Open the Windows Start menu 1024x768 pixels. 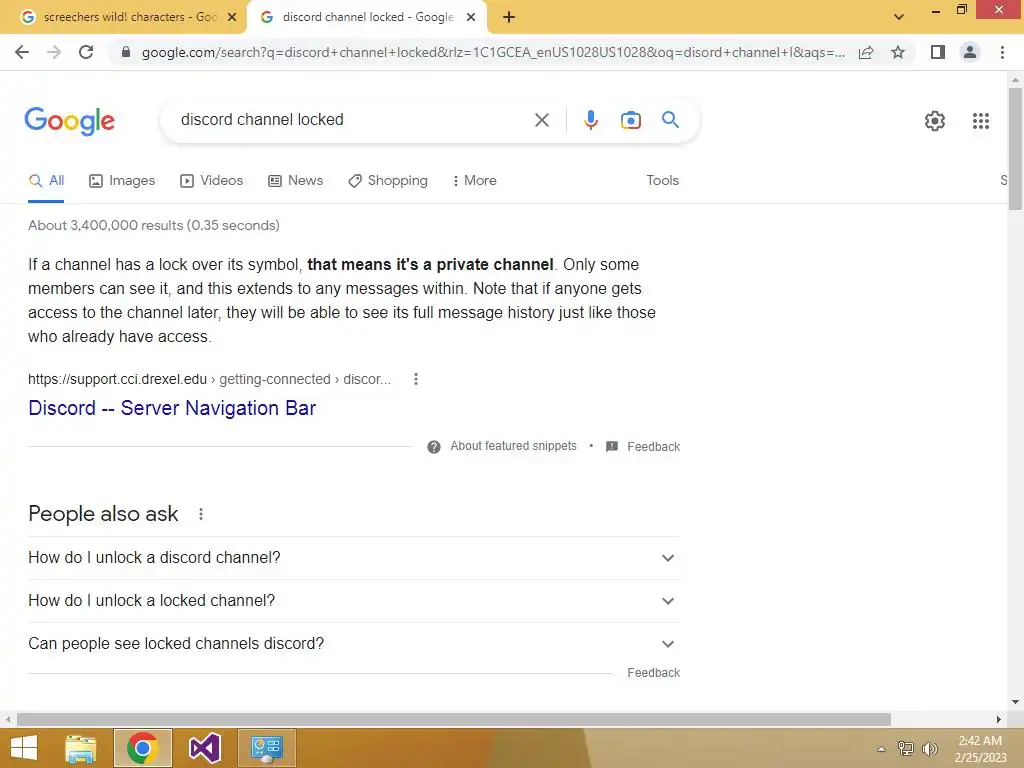[x=24, y=748]
